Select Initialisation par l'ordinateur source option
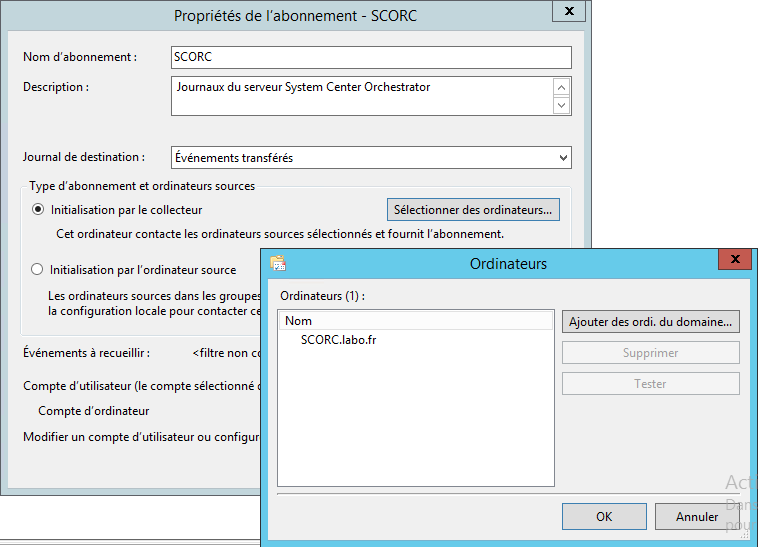Screen dimensions: 758x547 point(38,269)
